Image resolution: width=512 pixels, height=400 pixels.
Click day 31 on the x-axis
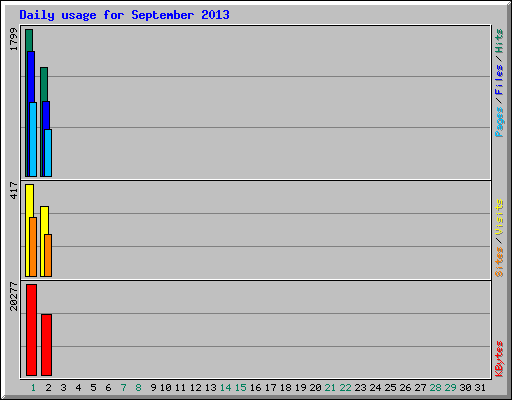pos(480,388)
